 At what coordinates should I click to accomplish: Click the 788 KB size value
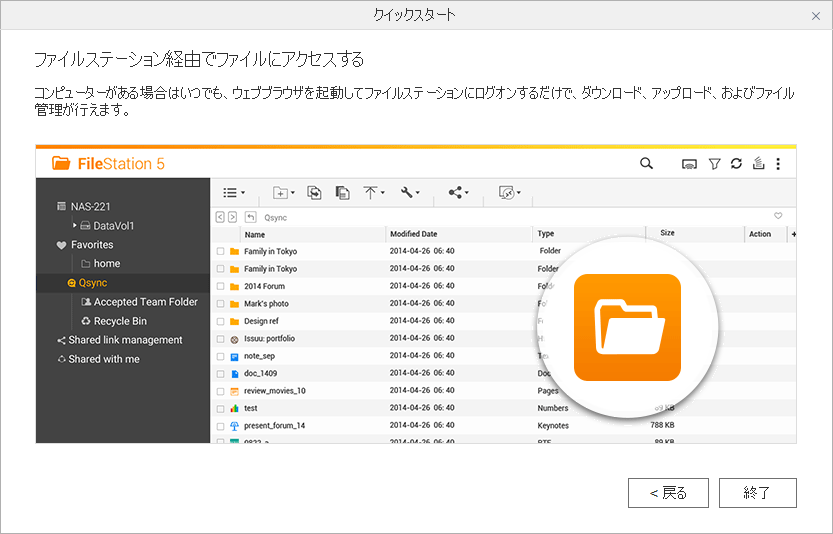coord(662,425)
